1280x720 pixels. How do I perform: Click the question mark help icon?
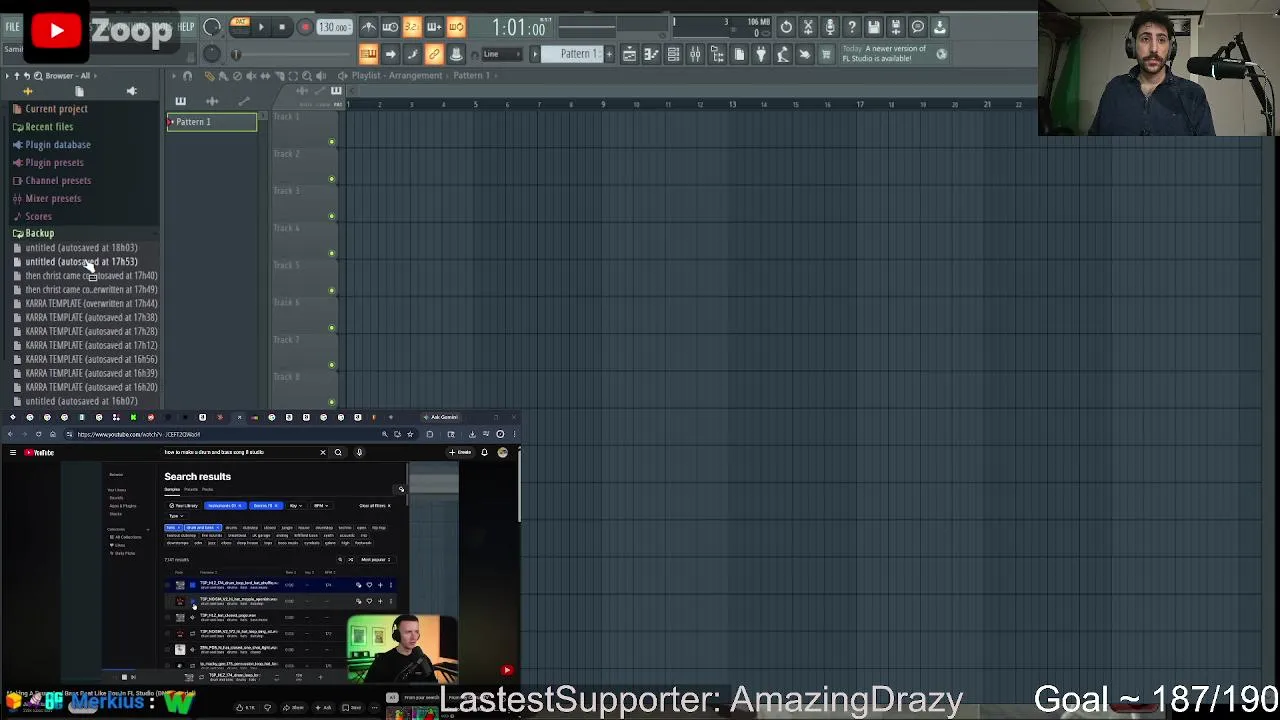tap(852, 27)
